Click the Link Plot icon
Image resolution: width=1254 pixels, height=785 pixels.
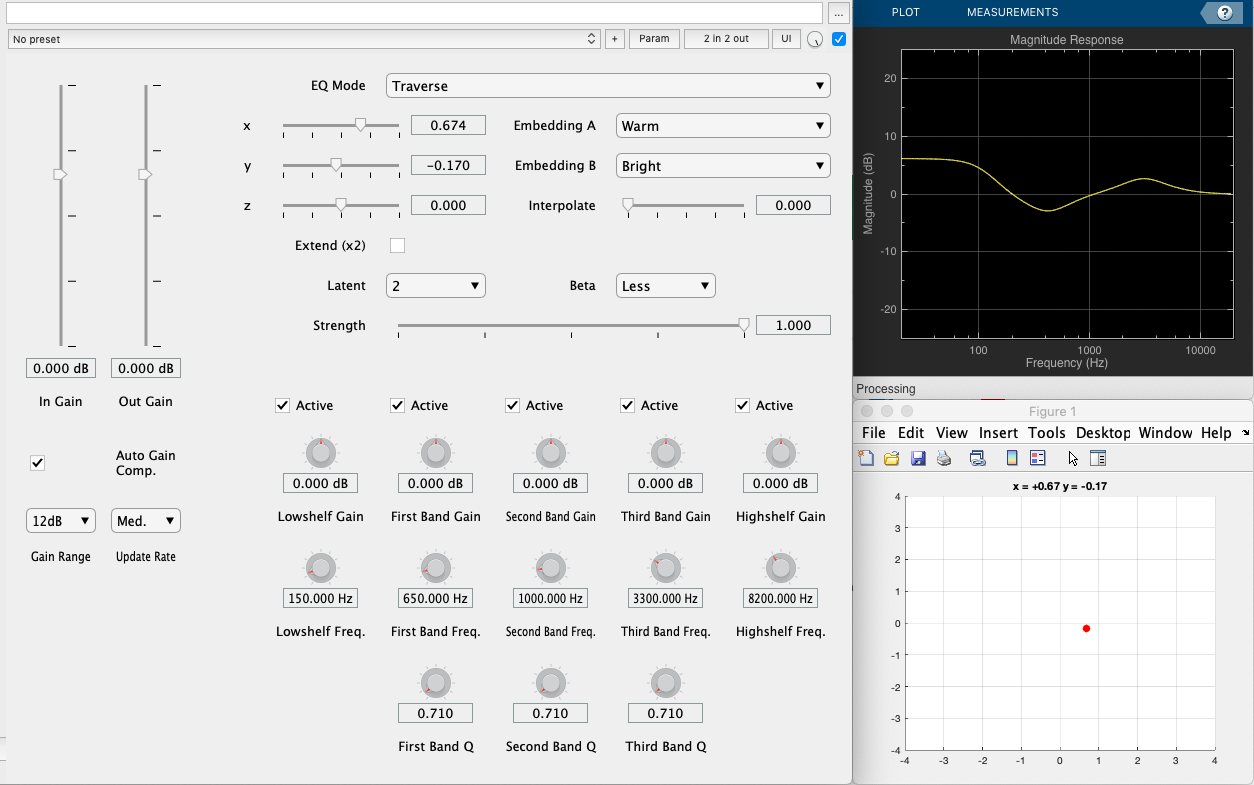978,459
